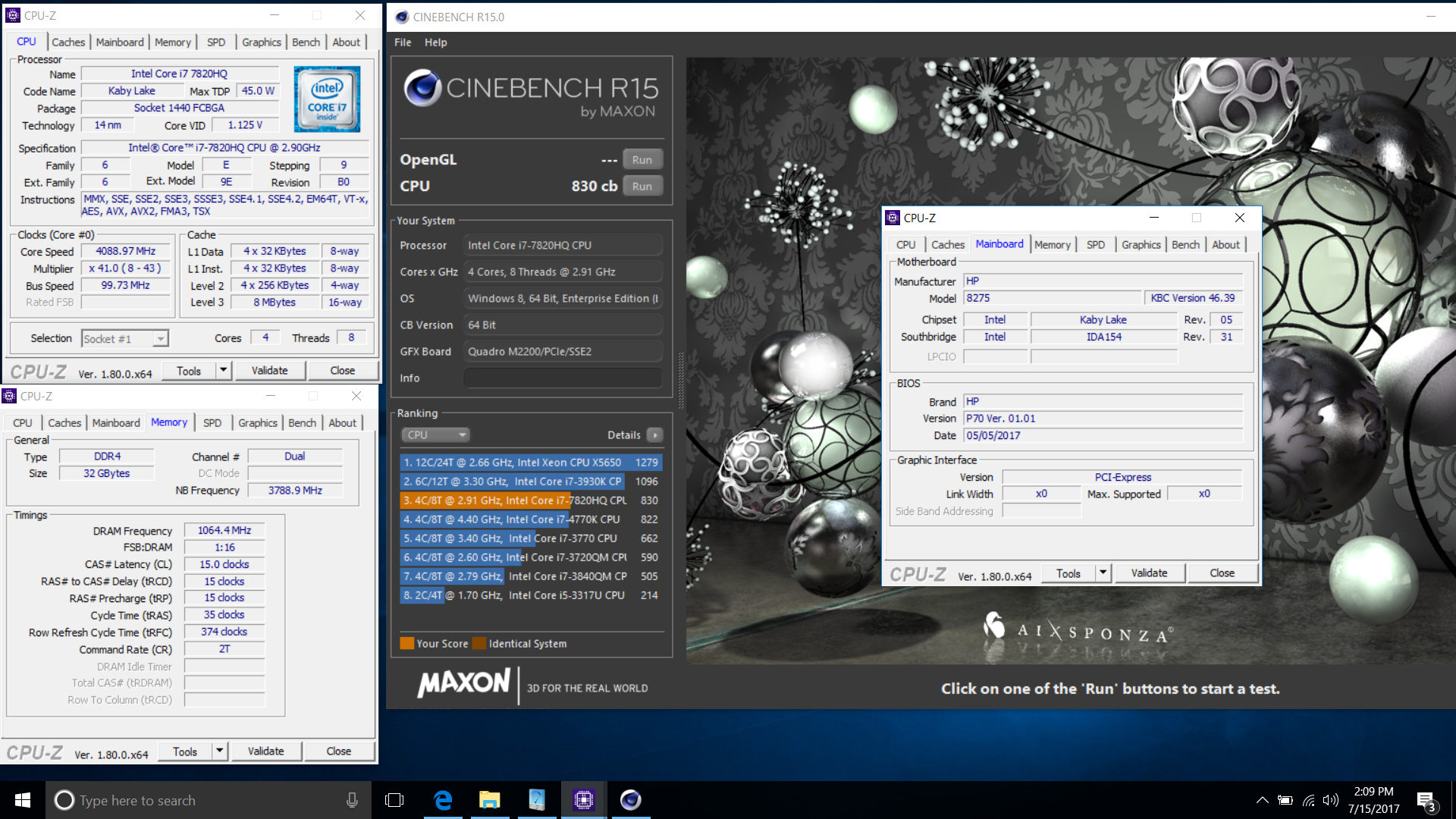Expand Tools dropdown arrow in Memory CPU-Z window

[x=219, y=751]
